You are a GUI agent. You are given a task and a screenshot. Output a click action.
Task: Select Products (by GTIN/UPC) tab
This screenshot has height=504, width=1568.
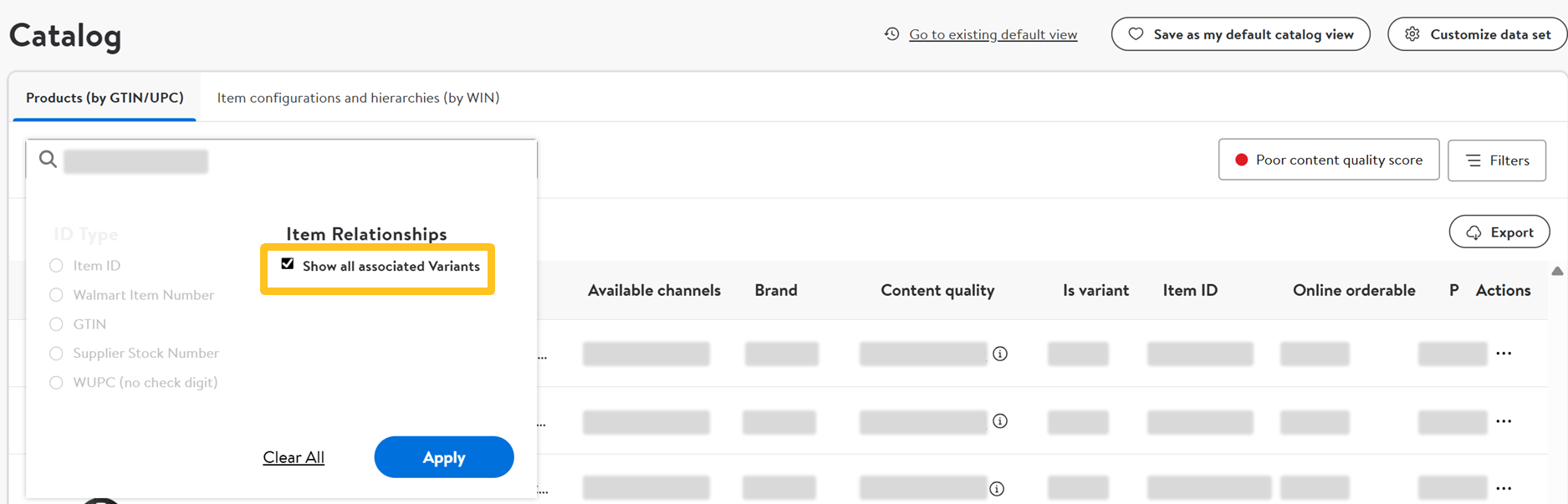[x=105, y=98]
